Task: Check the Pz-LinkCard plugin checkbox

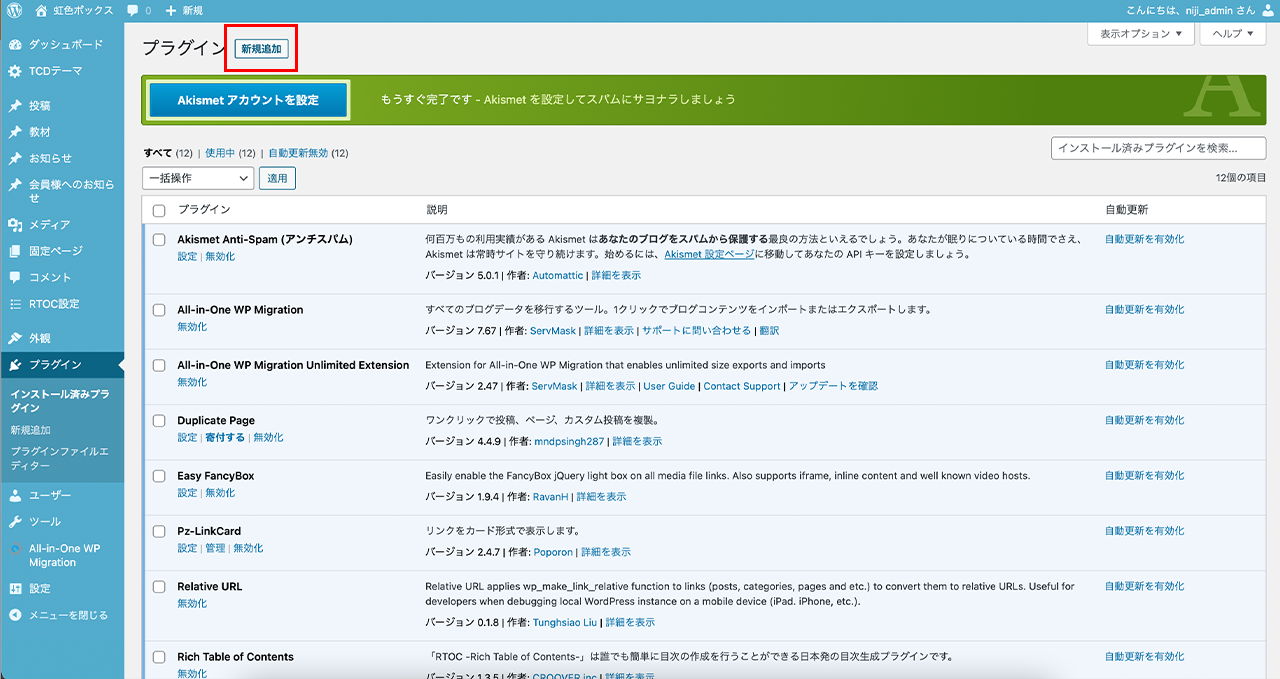Action: point(159,532)
